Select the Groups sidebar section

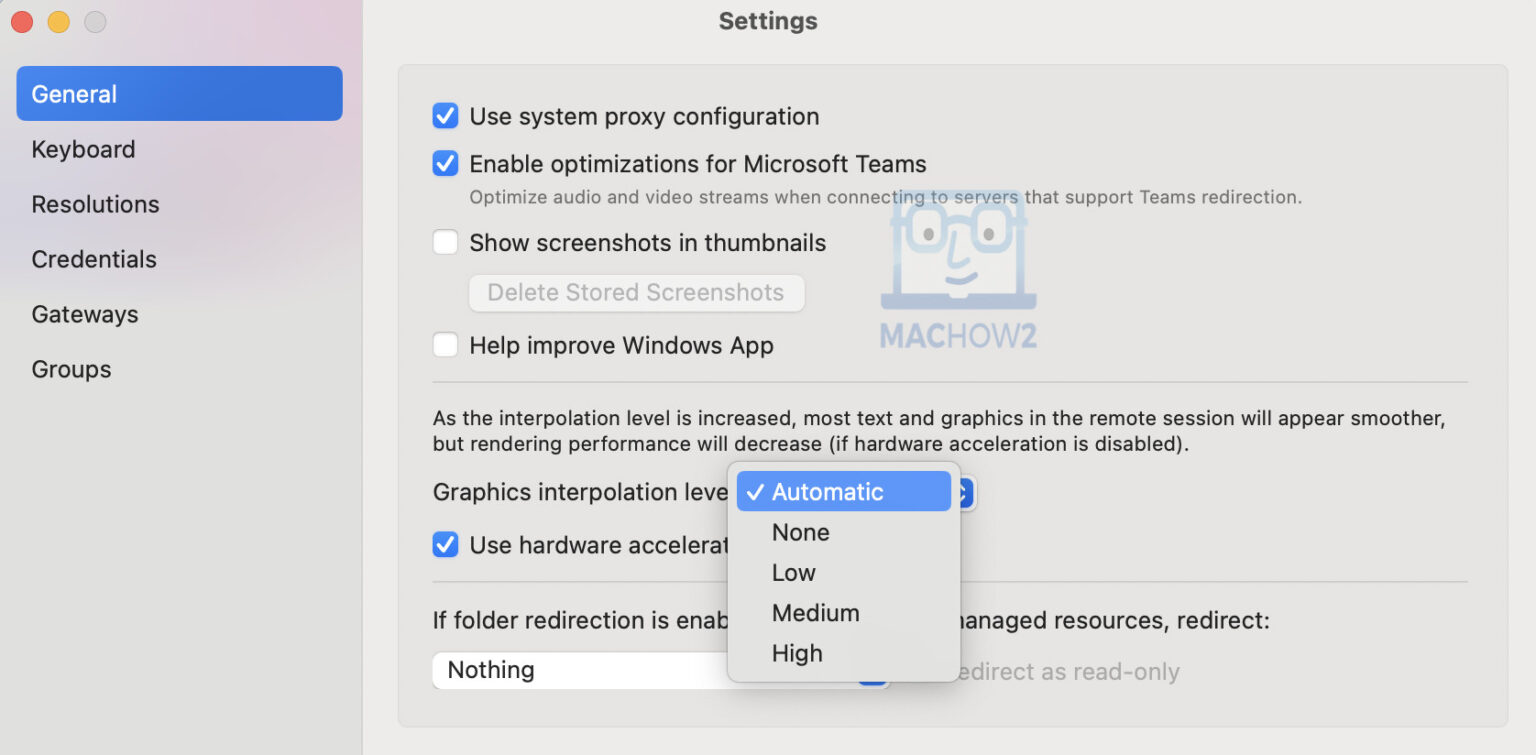[x=71, y=368]
